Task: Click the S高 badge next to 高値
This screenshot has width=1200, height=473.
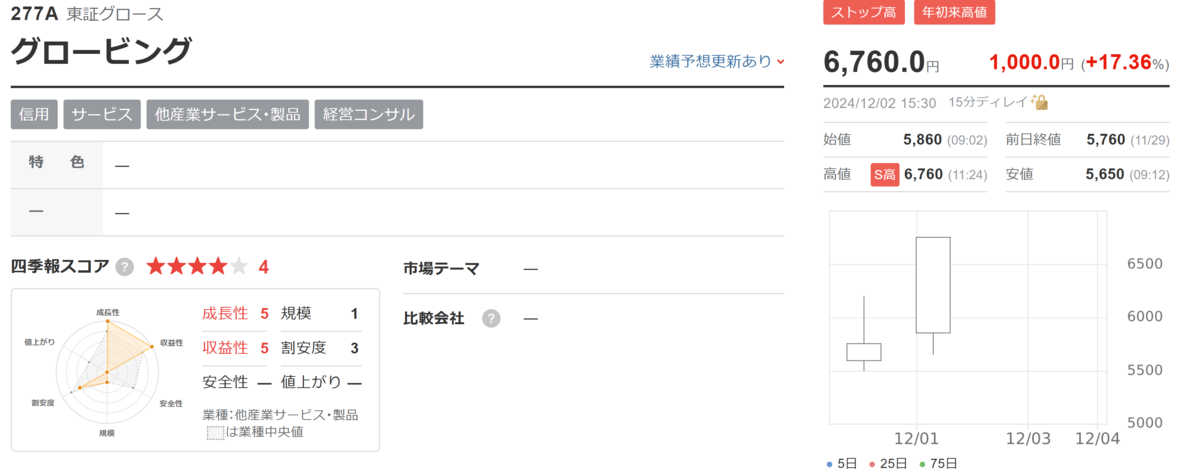Action: [885, 174]
